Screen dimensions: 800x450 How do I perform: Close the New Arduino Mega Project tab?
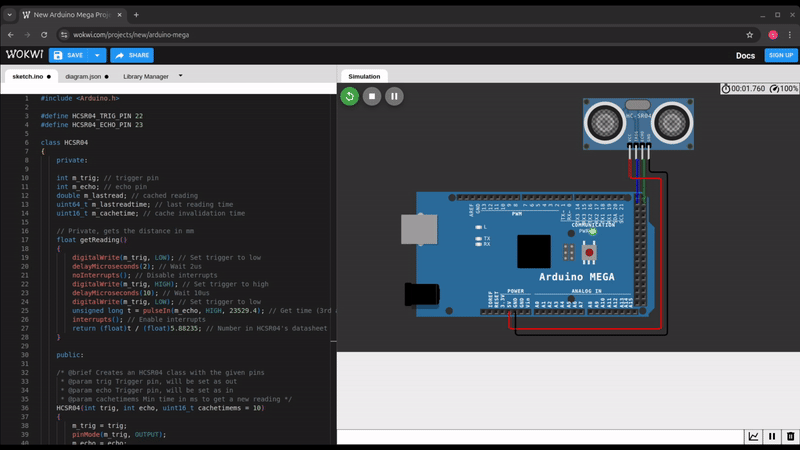point(119,15)
